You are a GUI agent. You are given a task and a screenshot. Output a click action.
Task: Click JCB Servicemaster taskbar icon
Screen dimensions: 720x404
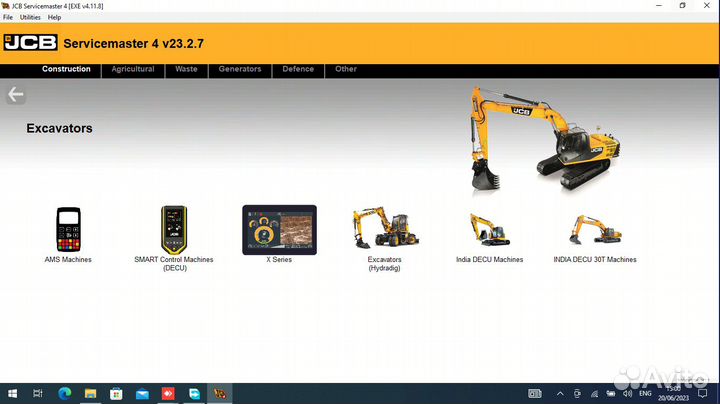coord(220,393)
